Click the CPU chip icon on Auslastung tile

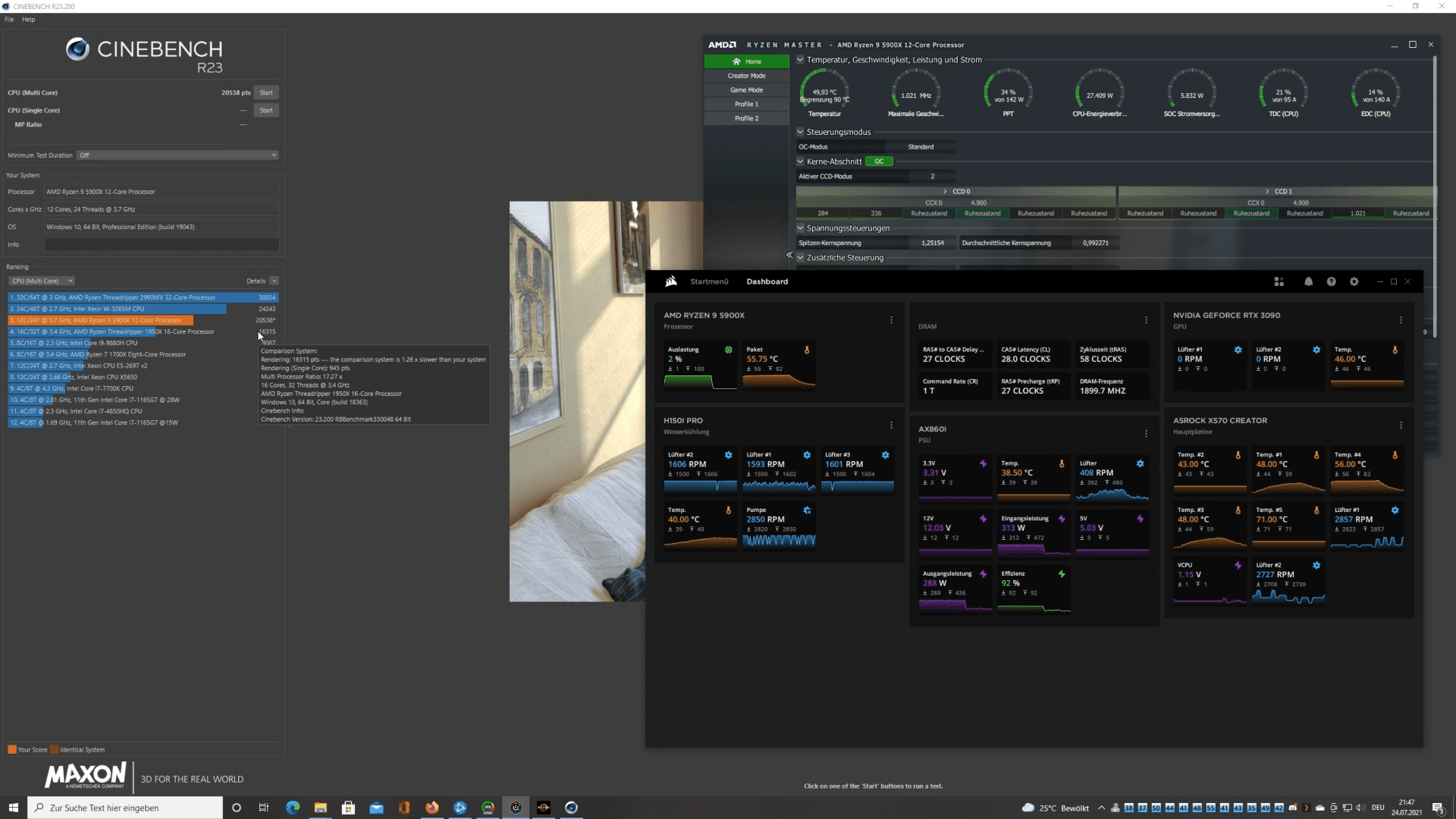click(x=728, y=350)
